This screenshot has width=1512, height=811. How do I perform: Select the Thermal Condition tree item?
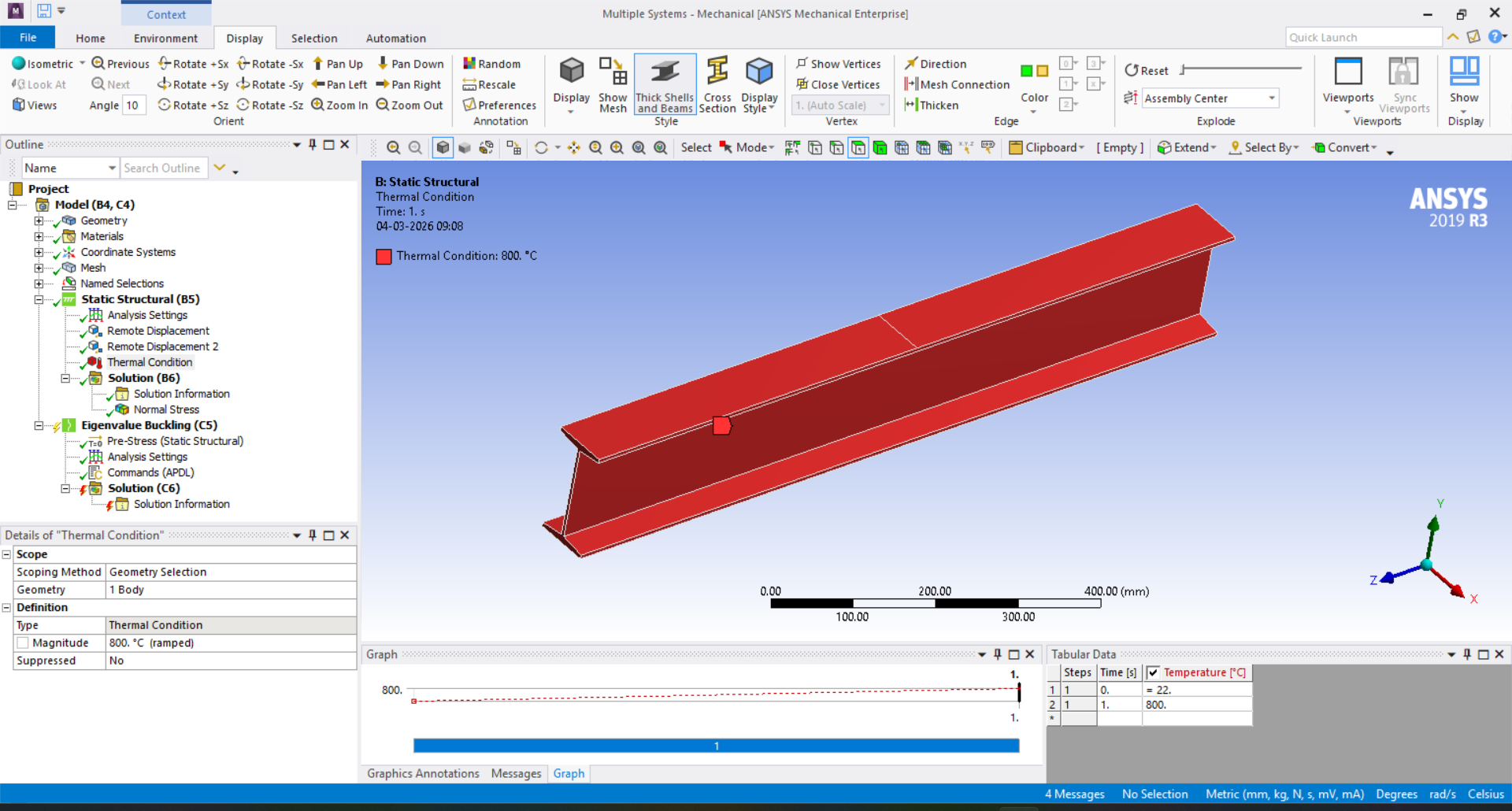click(x=150, y=362)
